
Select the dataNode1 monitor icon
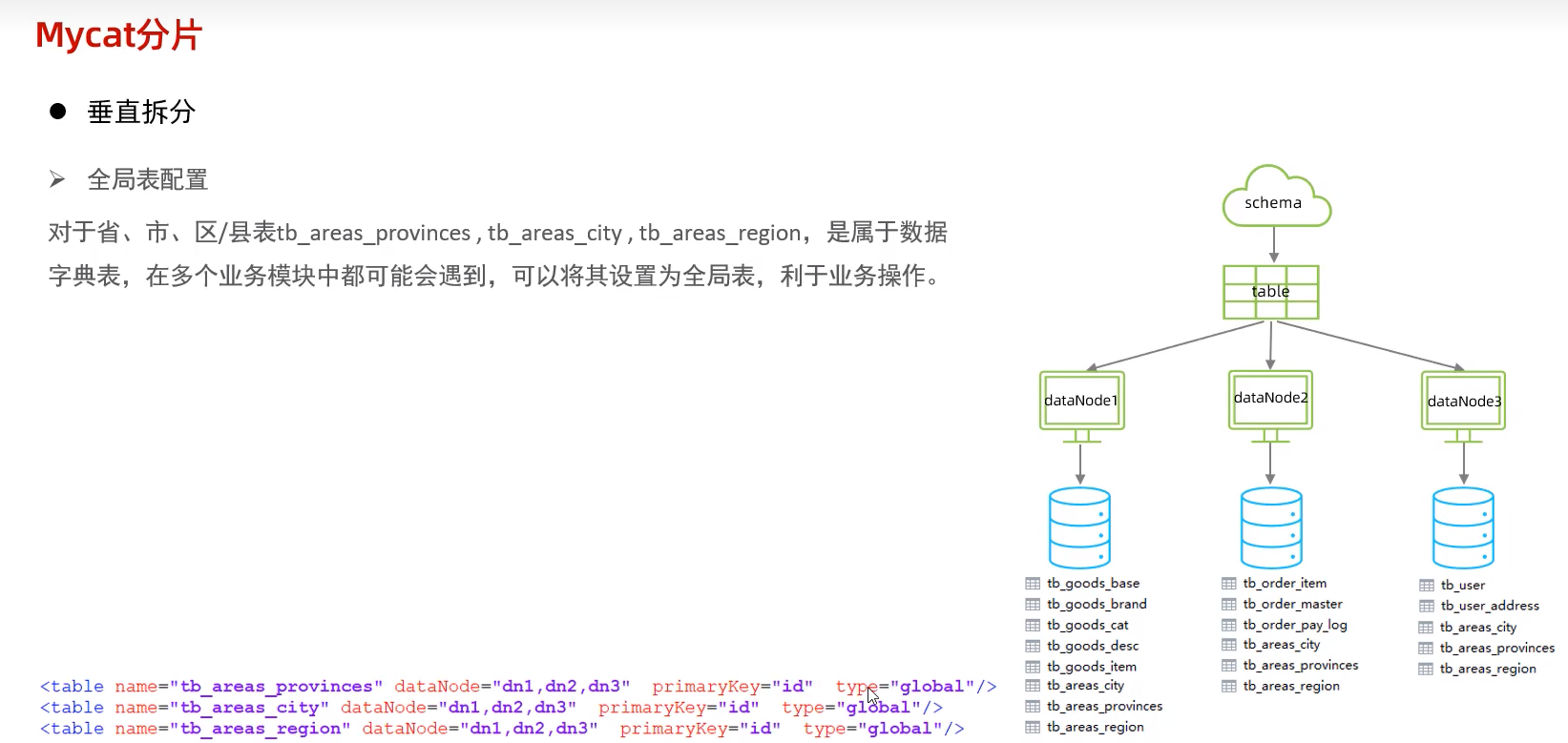click(x=1082, y=406)
